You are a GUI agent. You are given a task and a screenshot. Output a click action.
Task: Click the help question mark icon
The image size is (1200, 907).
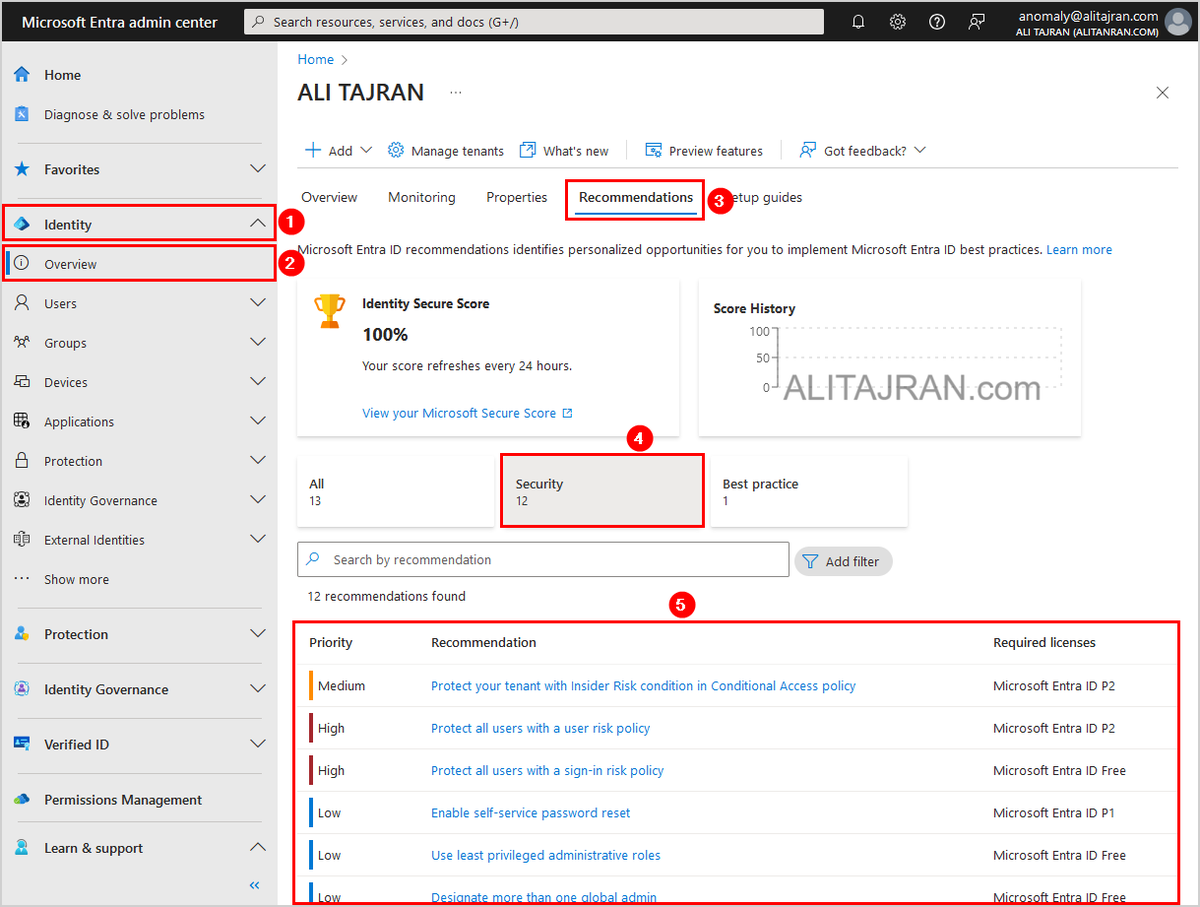(x=937, y=21)
